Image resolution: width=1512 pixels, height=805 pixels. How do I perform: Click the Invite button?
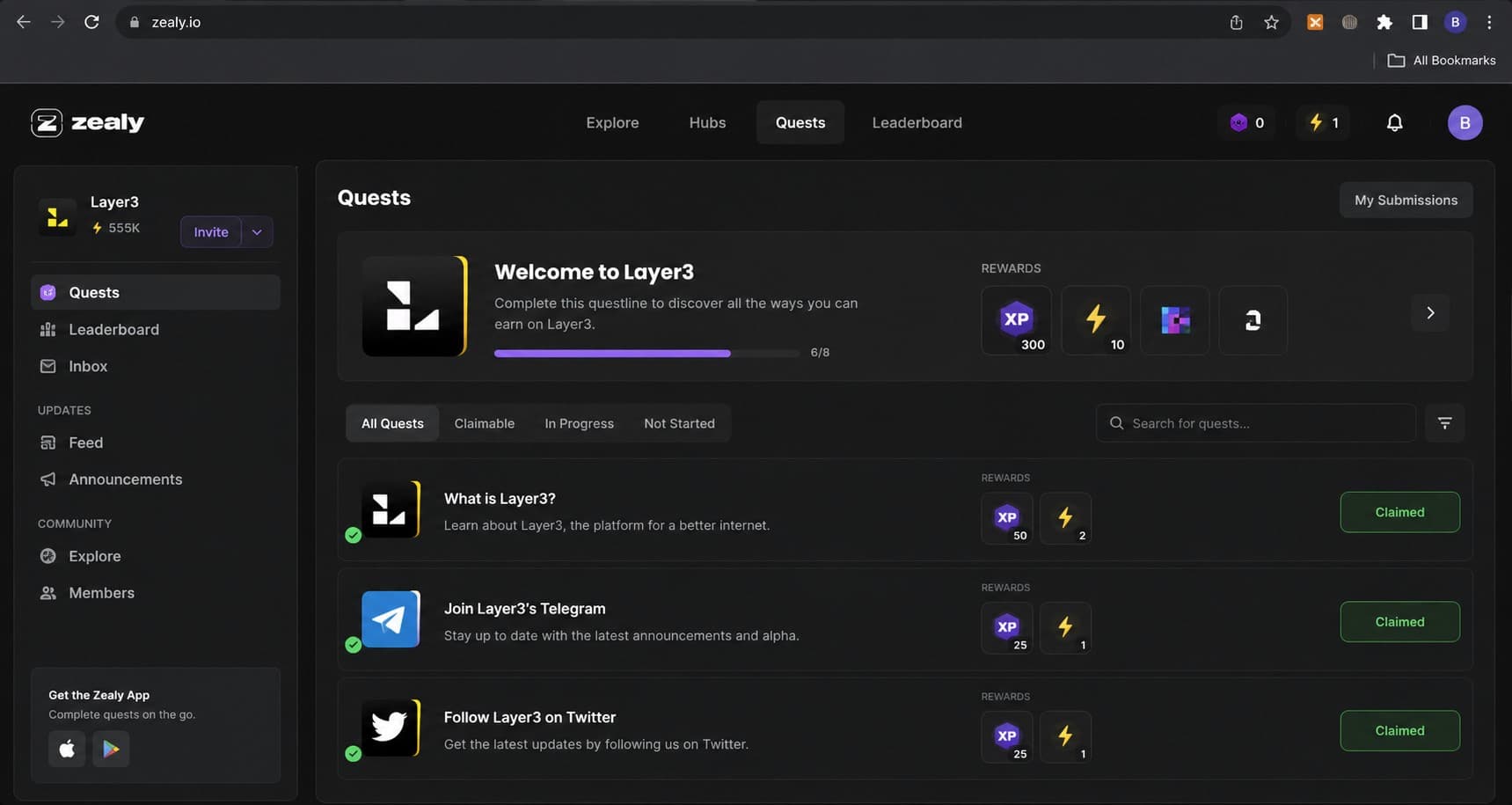tap(211, 232)
